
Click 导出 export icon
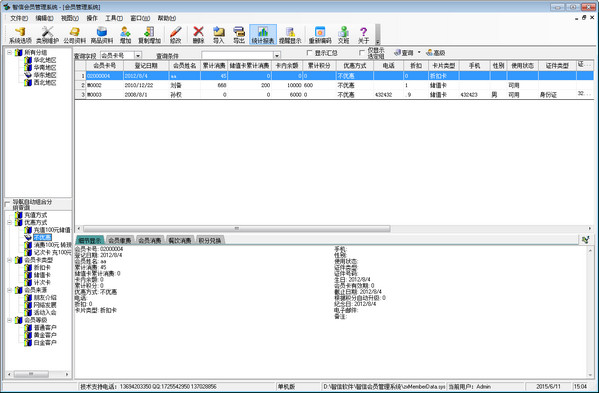tap(239, 35)
